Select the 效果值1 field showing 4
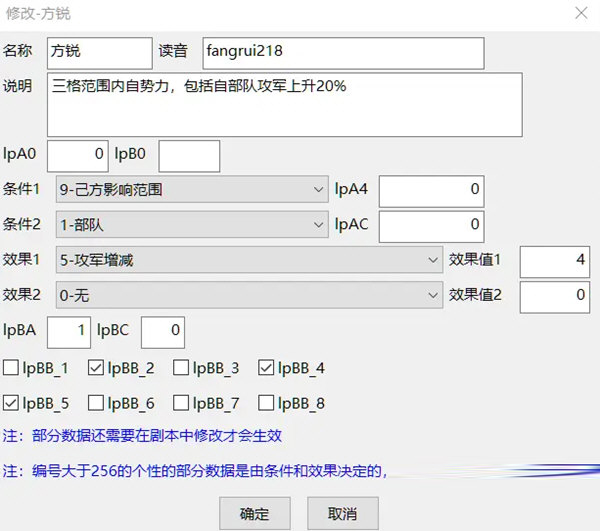The width and height of the screenshot is (600, 531). click(555, 262)
